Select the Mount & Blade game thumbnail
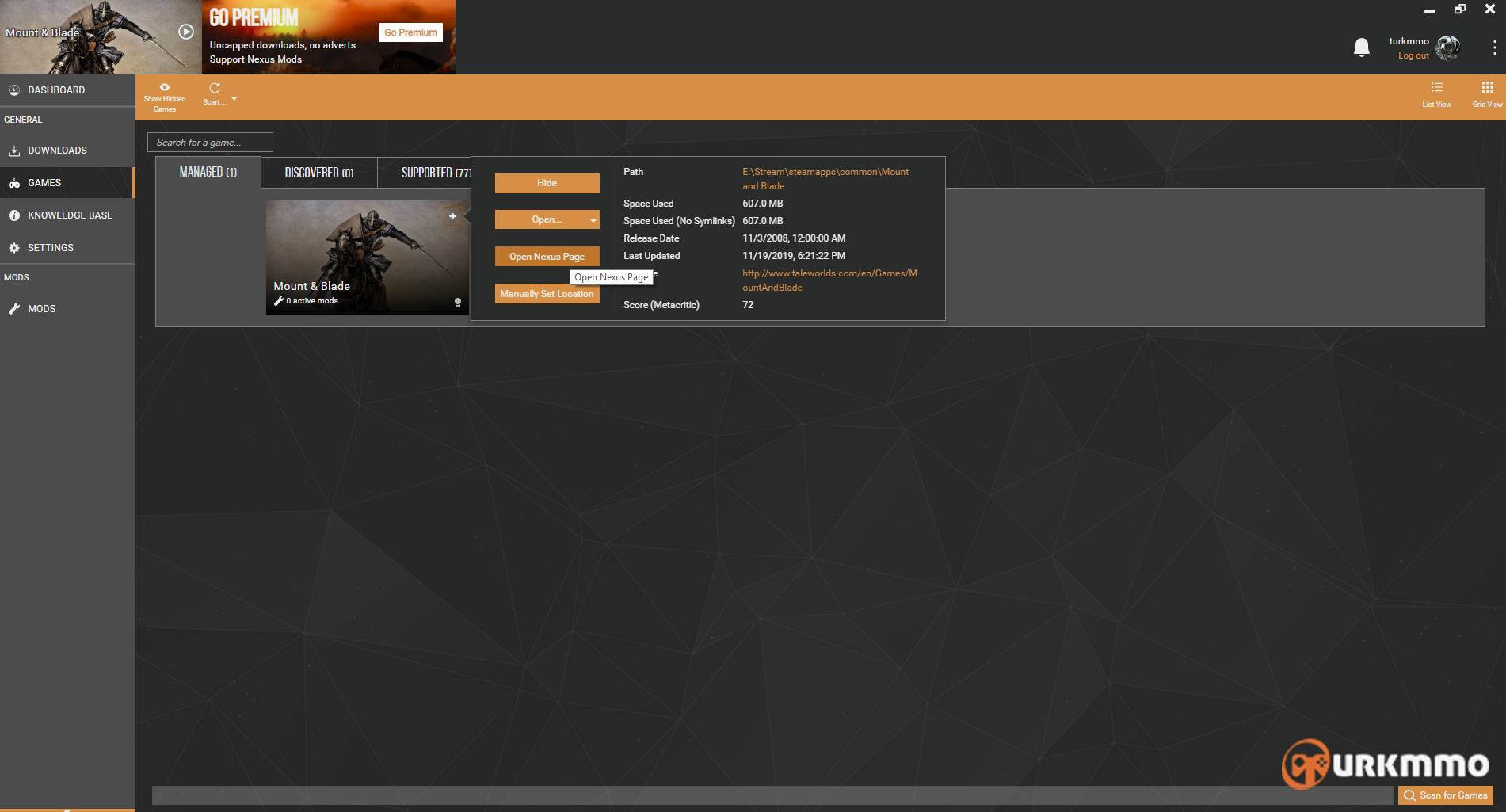Screen dimensions: 1506x812 368,257
